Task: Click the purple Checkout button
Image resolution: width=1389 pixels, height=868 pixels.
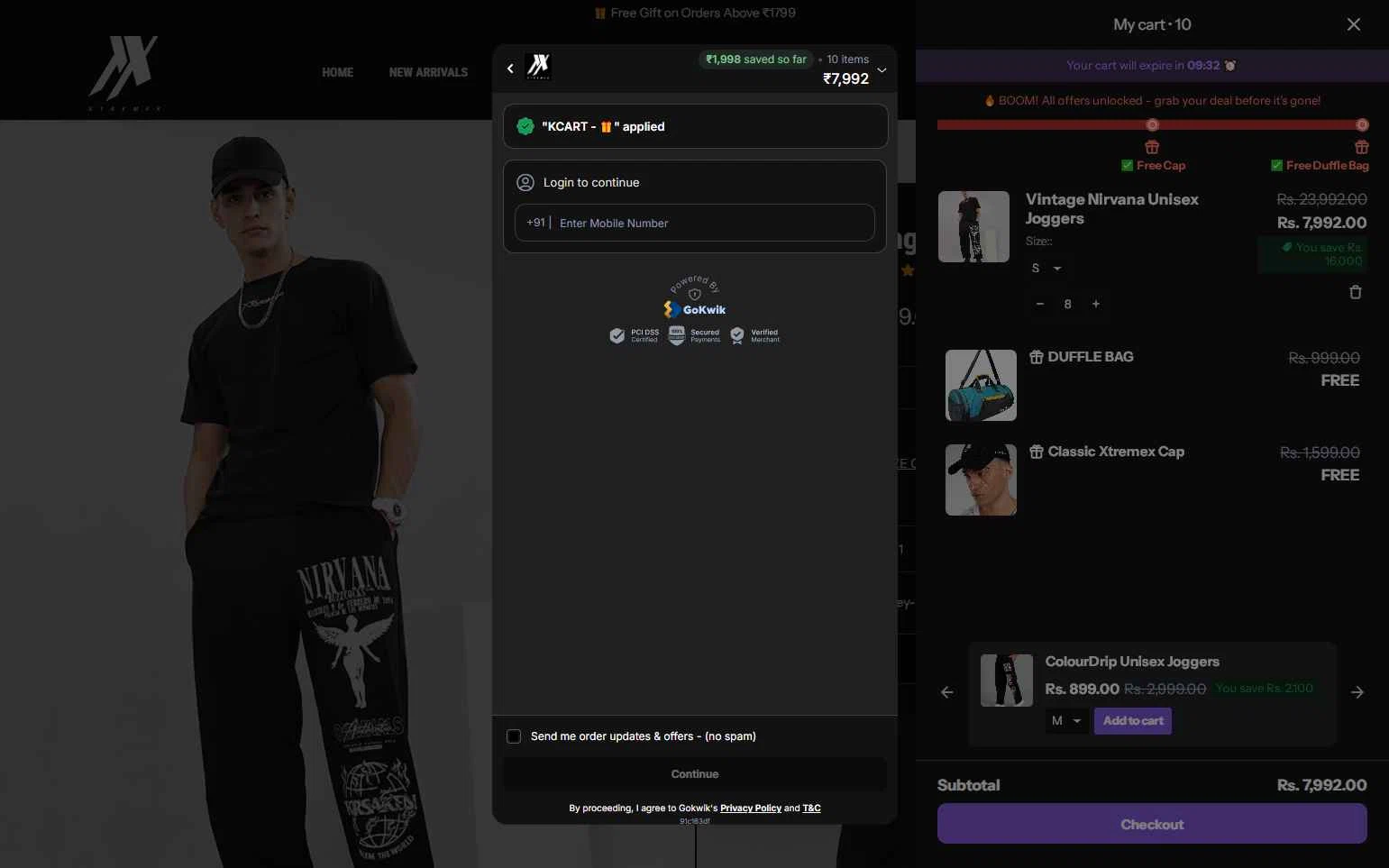Action: 1152,824
